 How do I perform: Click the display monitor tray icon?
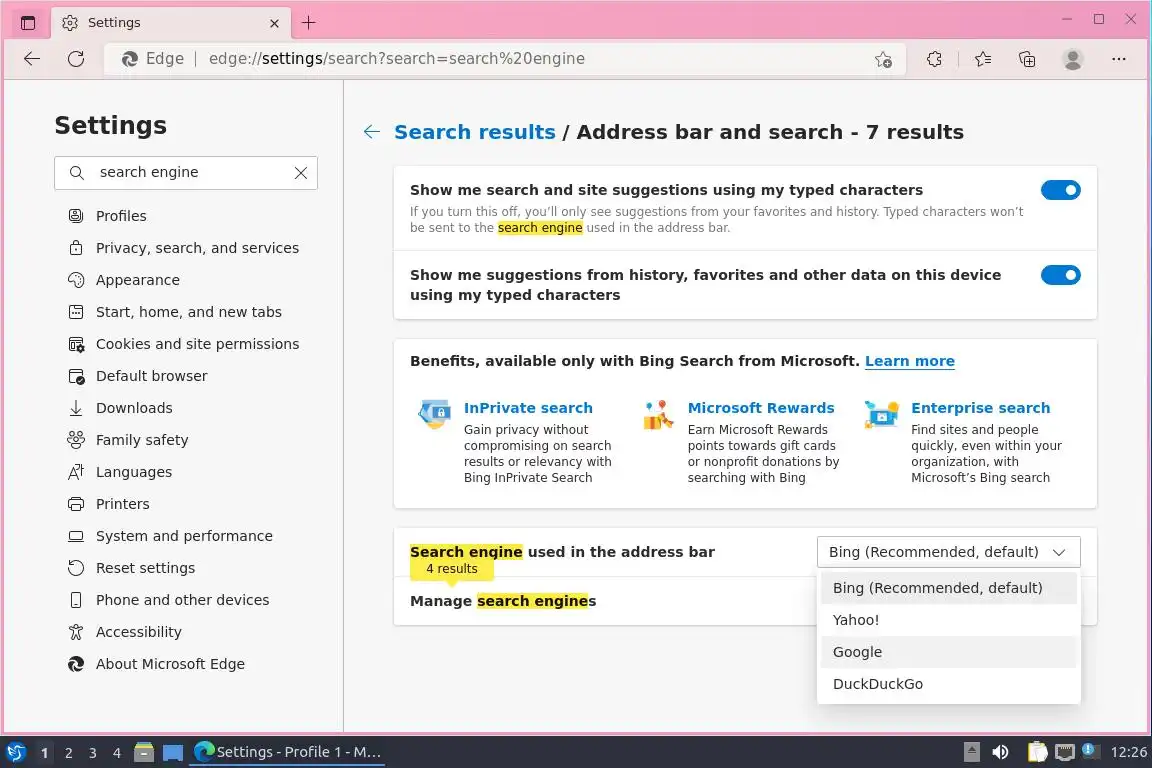click(1065, 752)
